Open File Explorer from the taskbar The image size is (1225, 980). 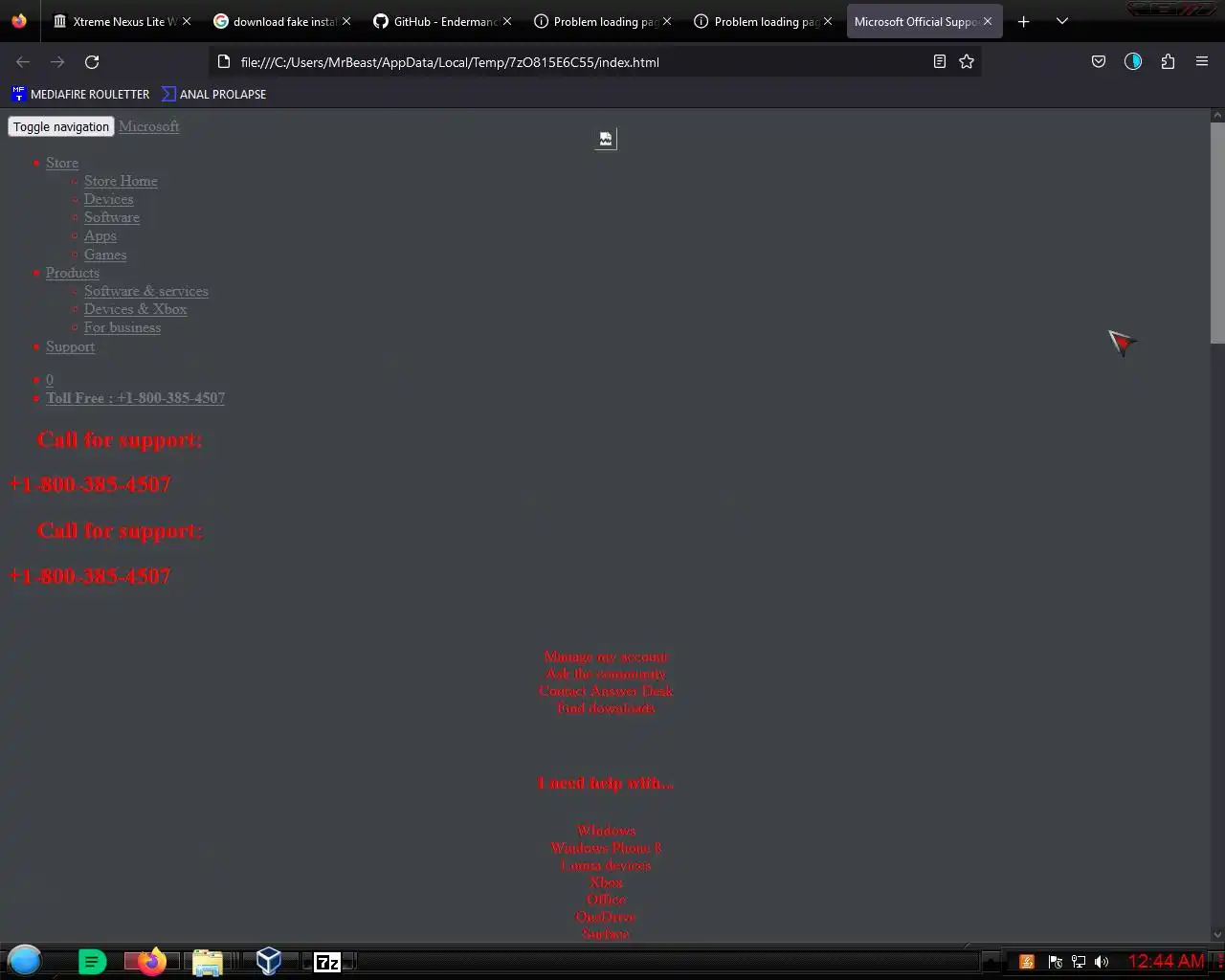pyautogui.click(x=208, y=962)
